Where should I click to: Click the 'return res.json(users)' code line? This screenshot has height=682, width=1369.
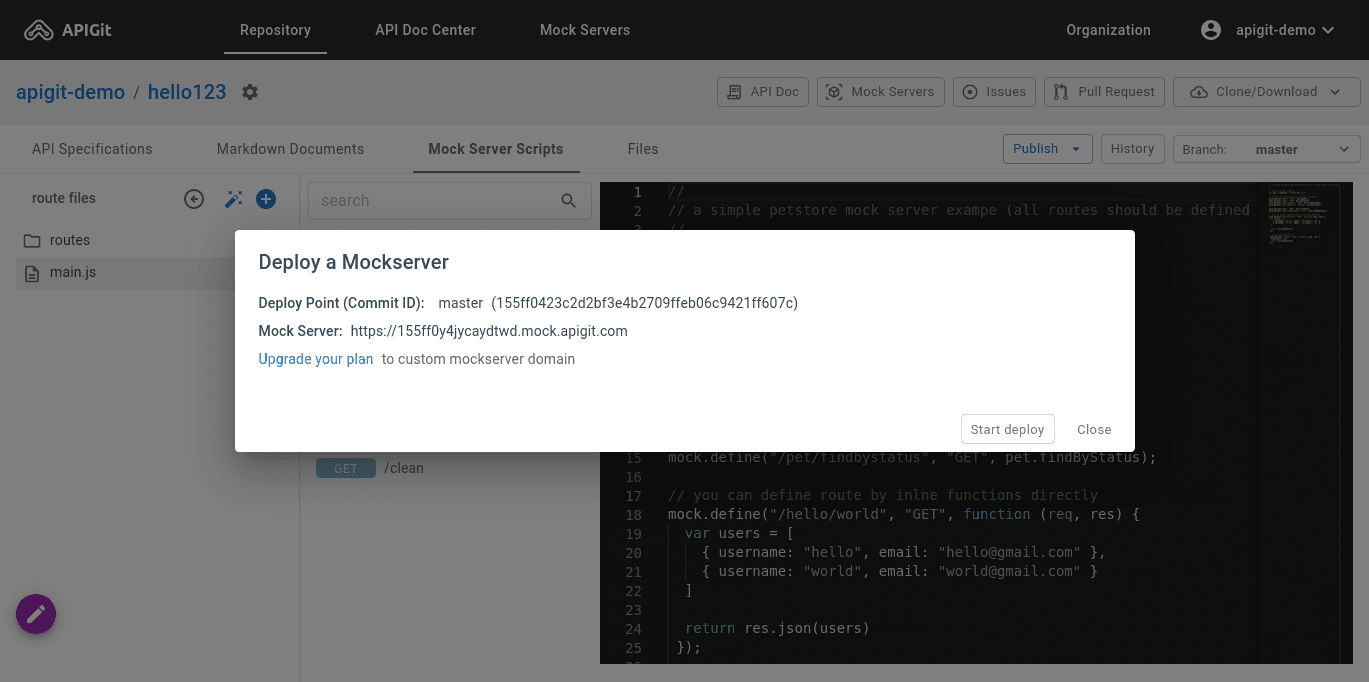click(x=777, y=628)
